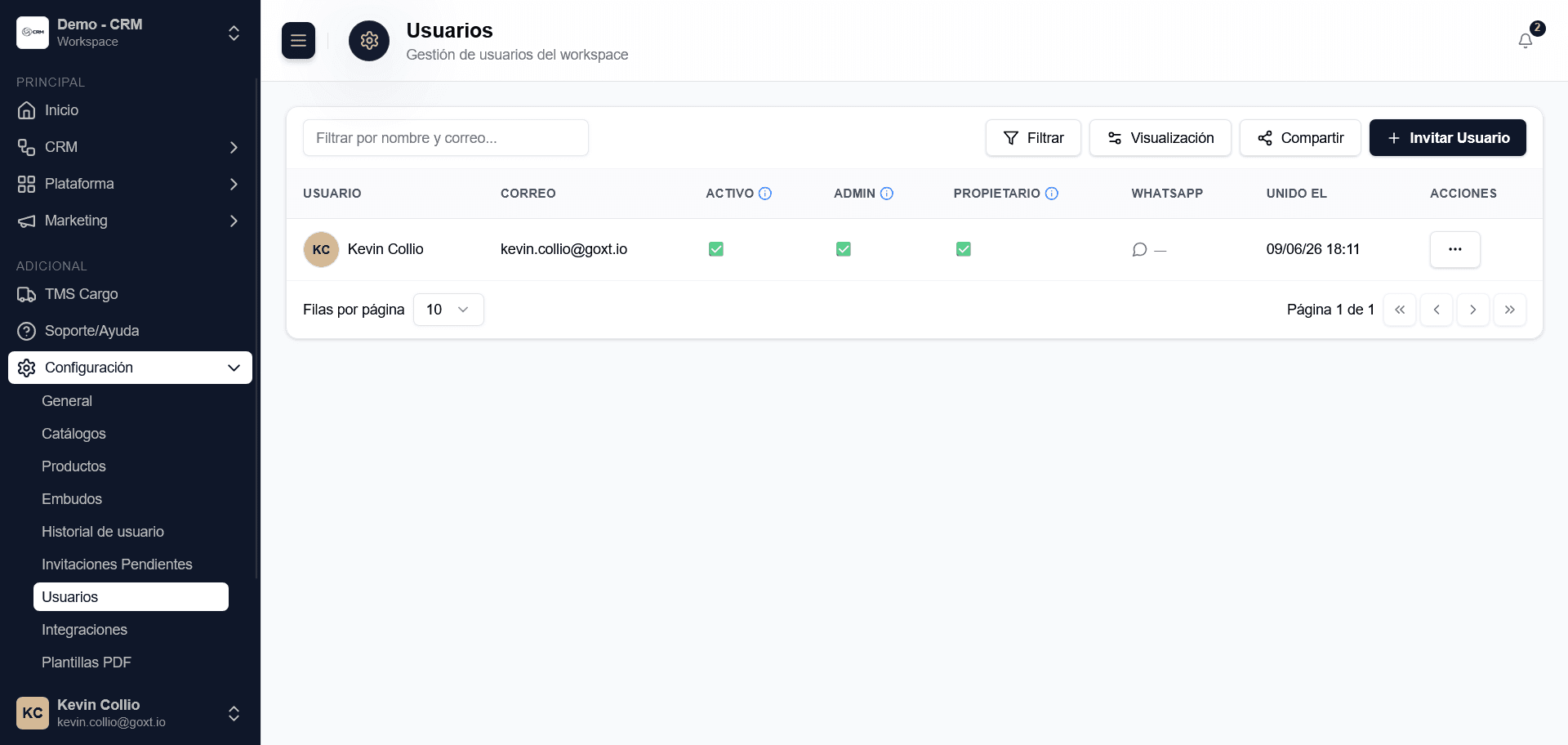
Task: Click the WHATSAPP column header
Action: (x=1167, y=194)
